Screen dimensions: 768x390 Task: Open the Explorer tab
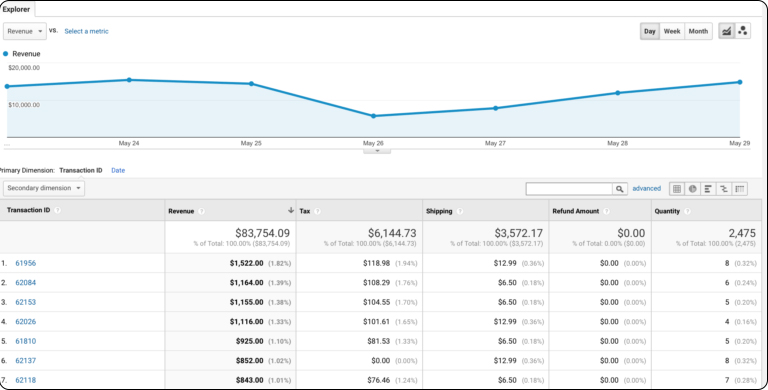click(16, 9)
